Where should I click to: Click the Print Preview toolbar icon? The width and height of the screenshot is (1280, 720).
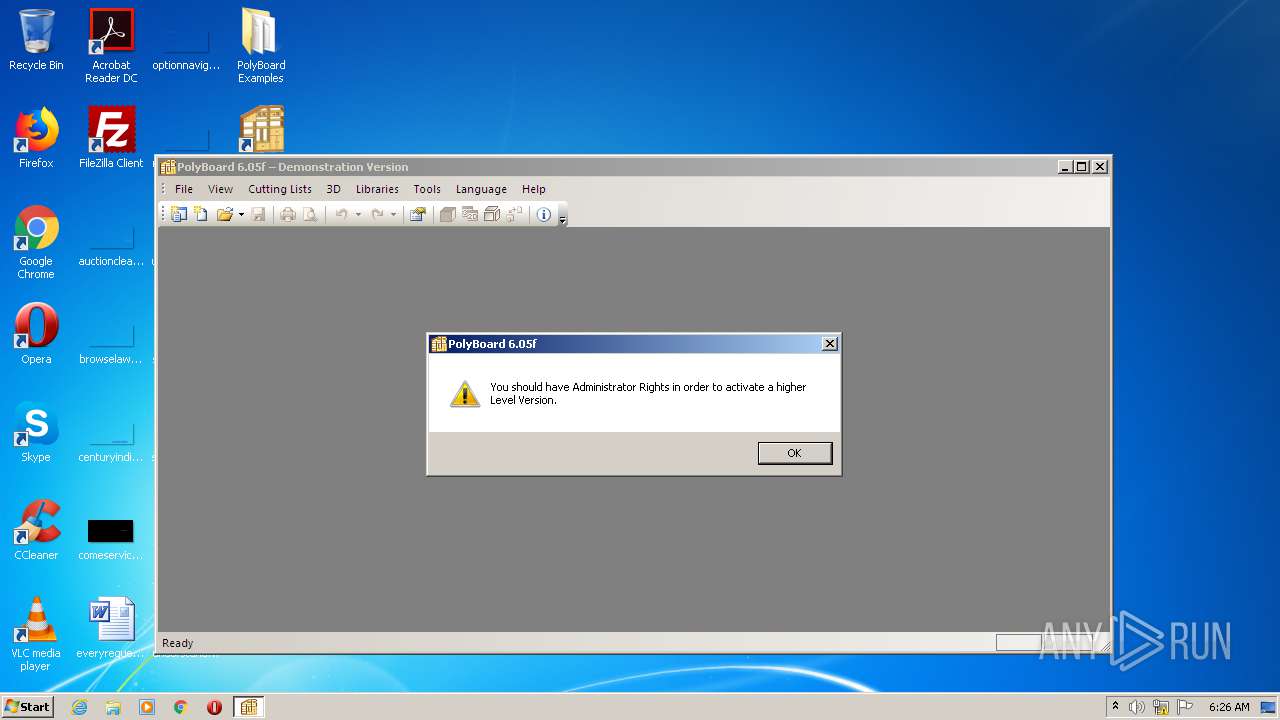pyautogui.click(x=310, y=214)
